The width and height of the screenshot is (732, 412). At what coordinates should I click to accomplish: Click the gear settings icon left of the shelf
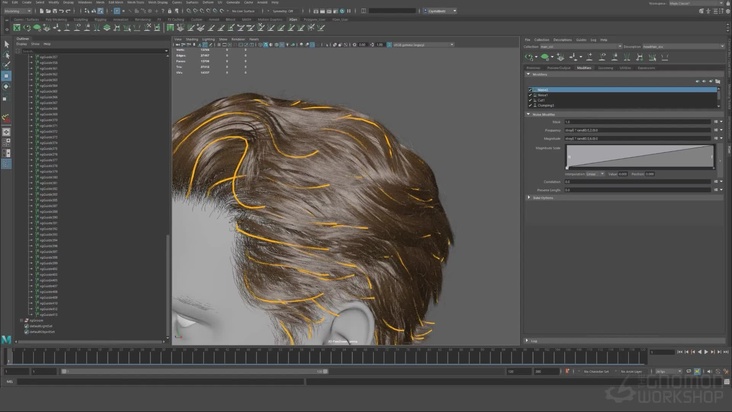point(6,28)
